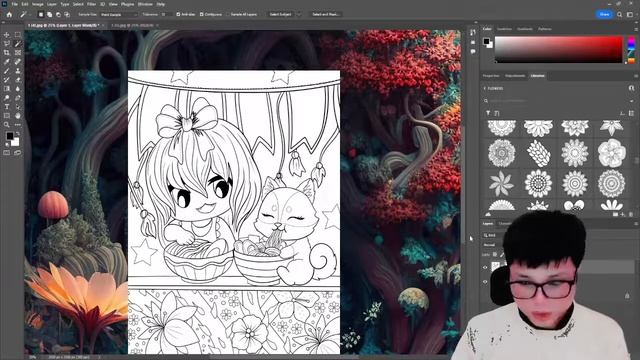Open the workspace switcher icon at top right

pos(630,14)
